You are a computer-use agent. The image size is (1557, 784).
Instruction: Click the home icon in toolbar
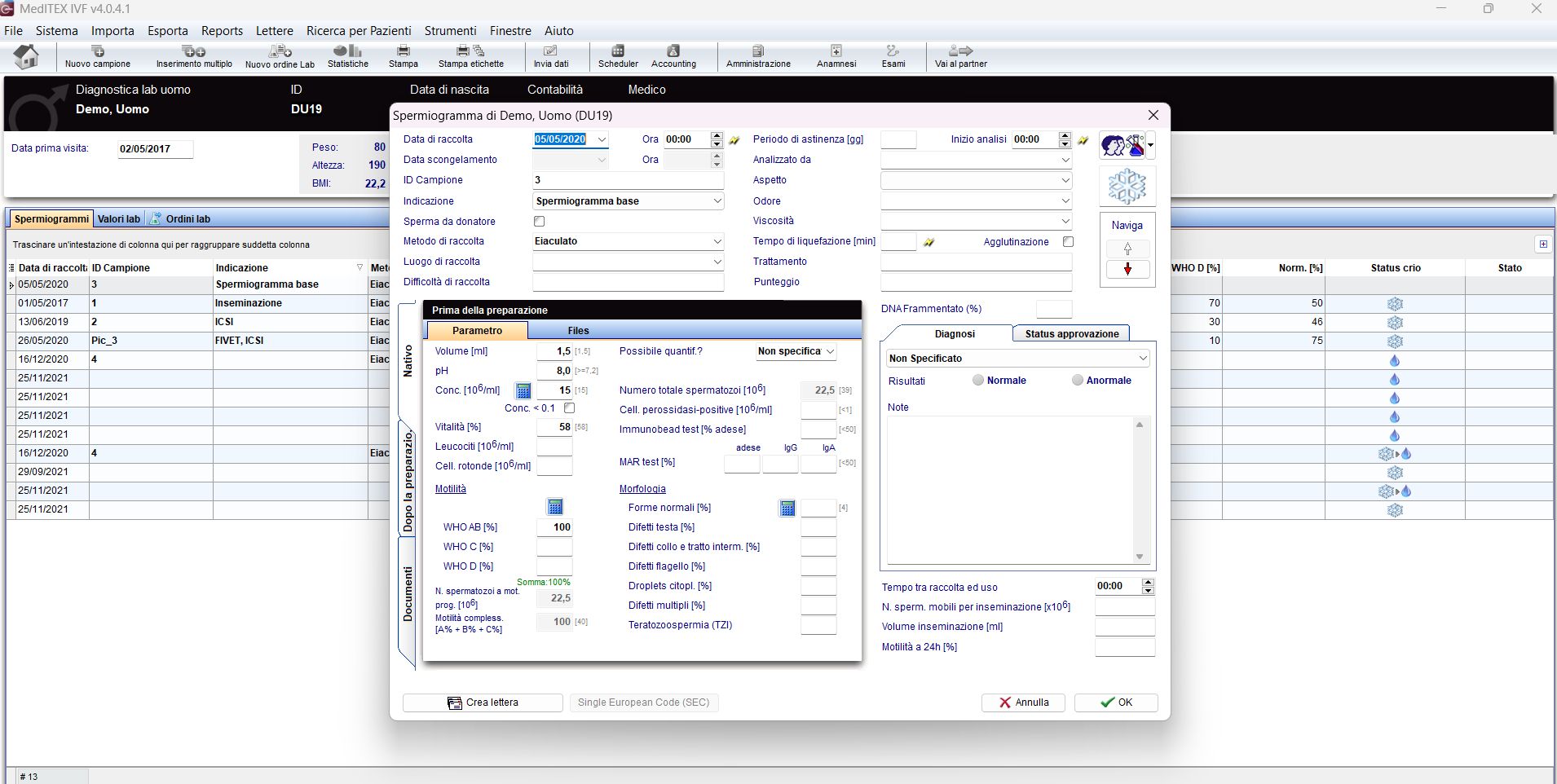click(x=27, y=56)
